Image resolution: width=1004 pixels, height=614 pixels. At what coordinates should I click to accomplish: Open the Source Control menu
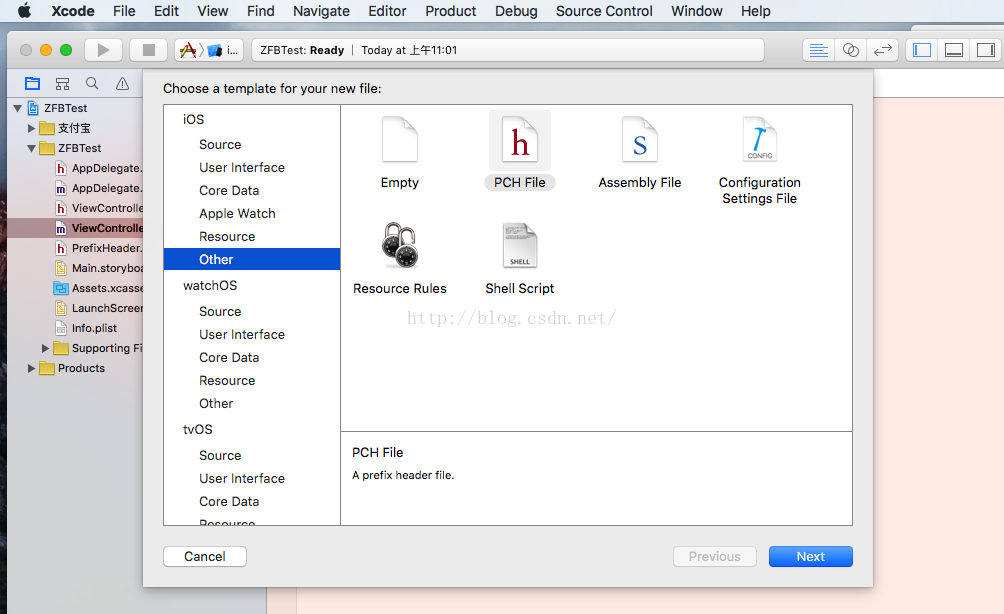[604, 11]
